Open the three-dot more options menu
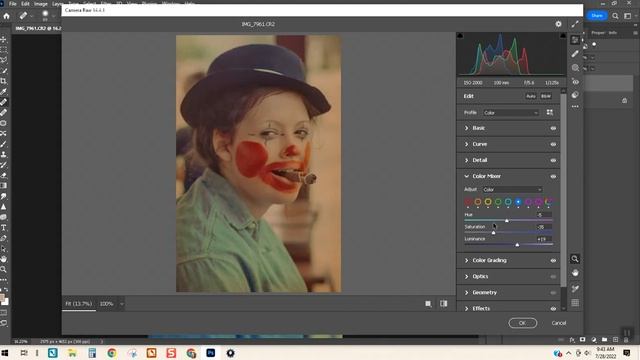Image resolution: width=640 pixels, height=360 pixels. click(575, 107)
